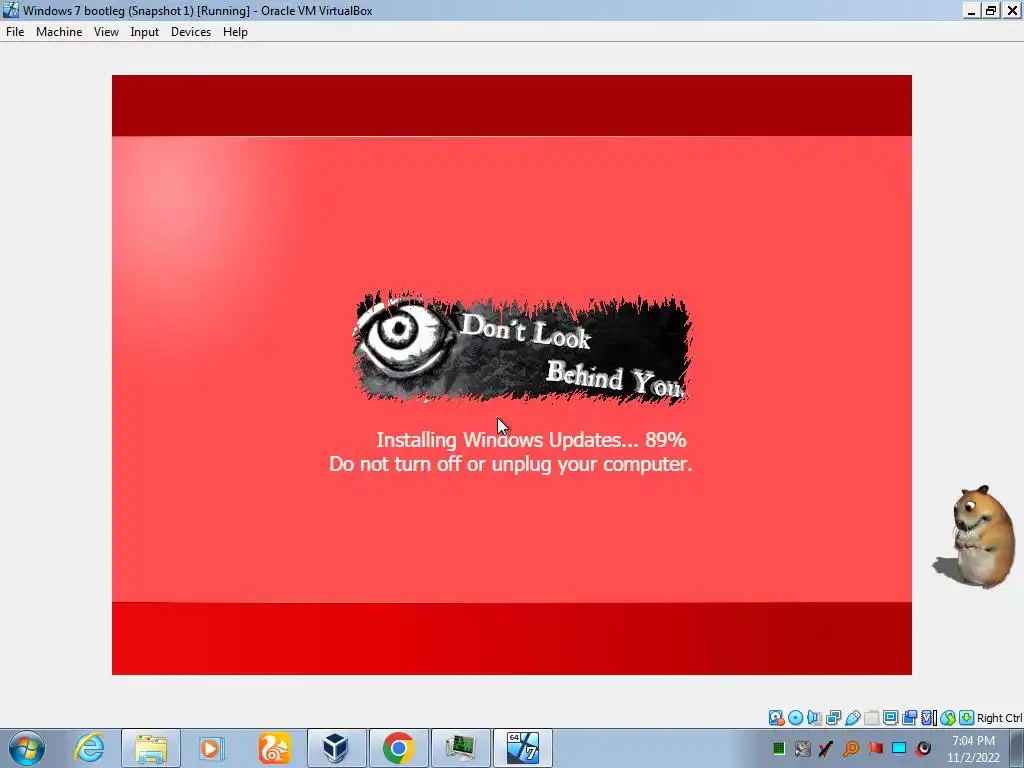Click the orange magnifier tray icon

(x=851, y=748)
